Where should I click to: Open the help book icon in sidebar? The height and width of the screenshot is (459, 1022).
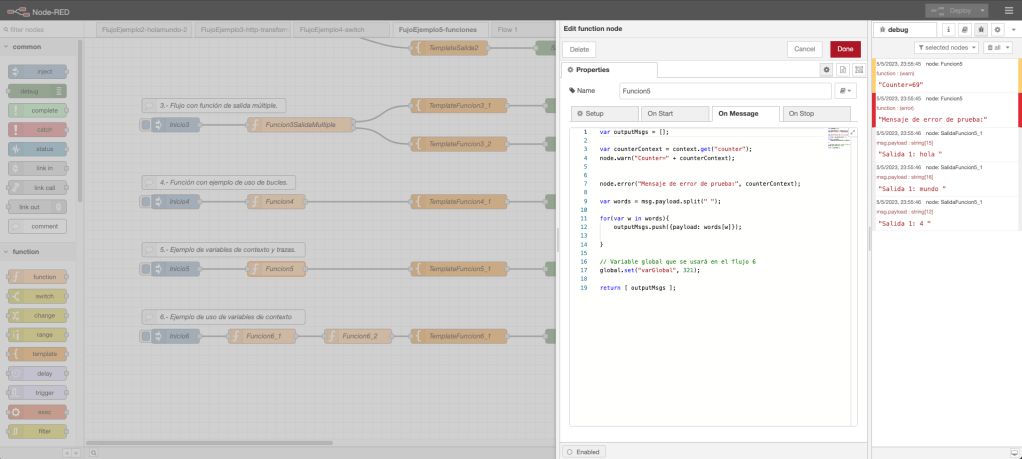click(964, 30)
